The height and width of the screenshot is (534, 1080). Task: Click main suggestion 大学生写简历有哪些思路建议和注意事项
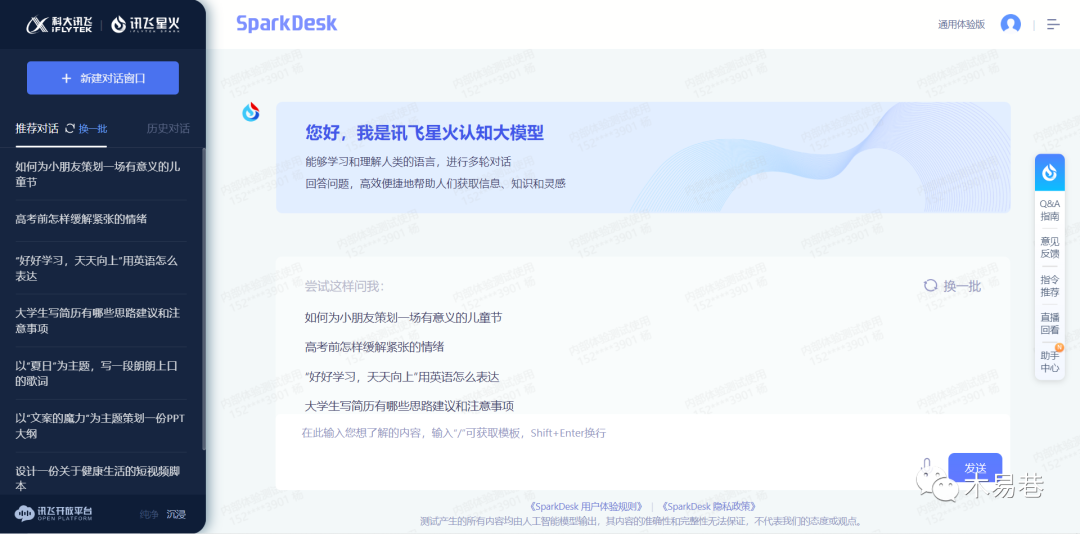(x=409, y=405)
